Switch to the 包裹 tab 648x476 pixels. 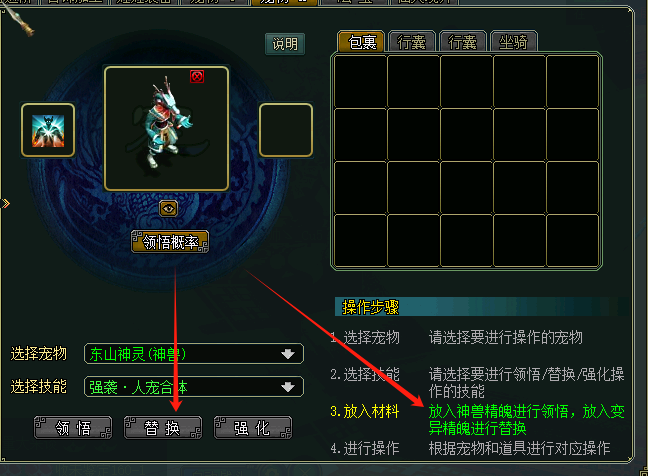[362, 41]
